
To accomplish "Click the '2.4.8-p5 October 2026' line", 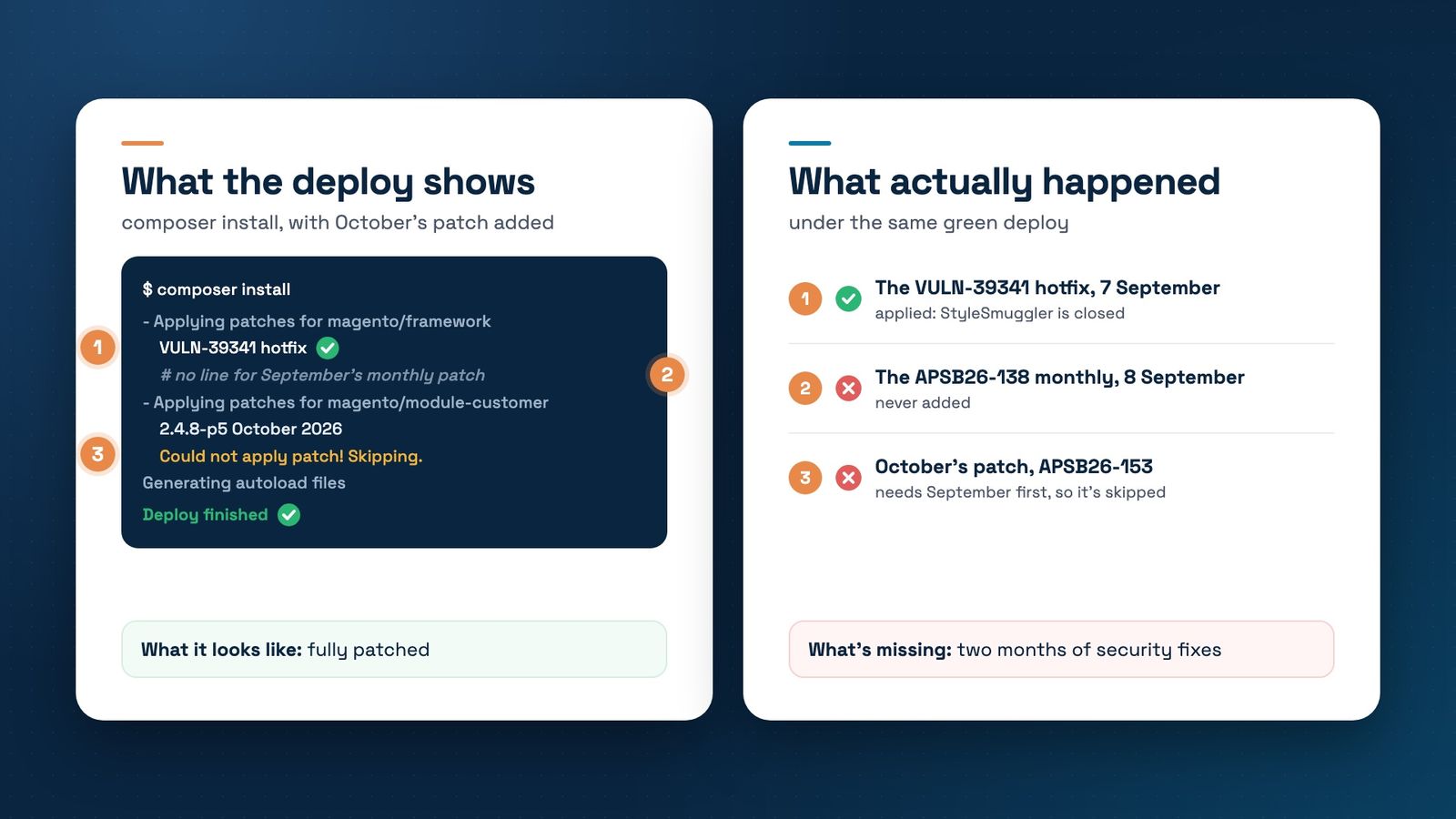I will point(251,429).
